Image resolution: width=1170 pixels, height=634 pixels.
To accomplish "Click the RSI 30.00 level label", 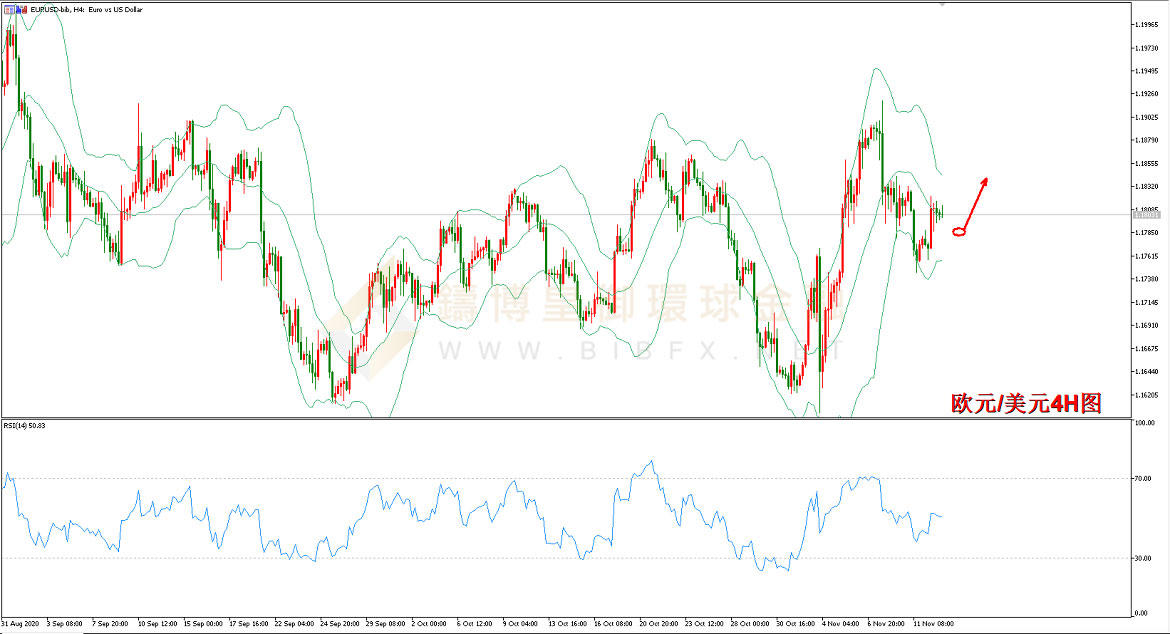I will (1143, 558).
